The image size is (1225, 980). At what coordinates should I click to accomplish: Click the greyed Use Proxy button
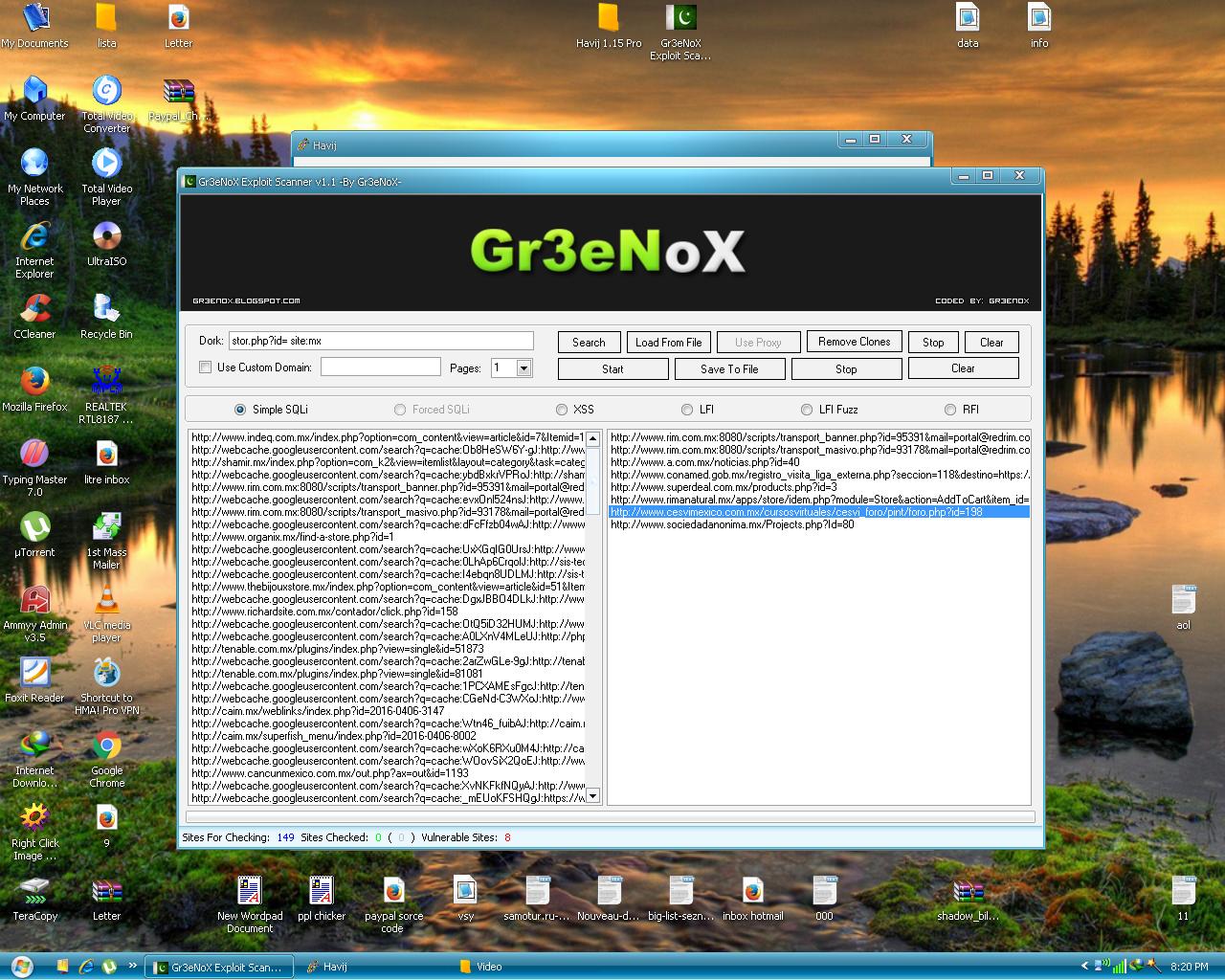pos(758,342)
